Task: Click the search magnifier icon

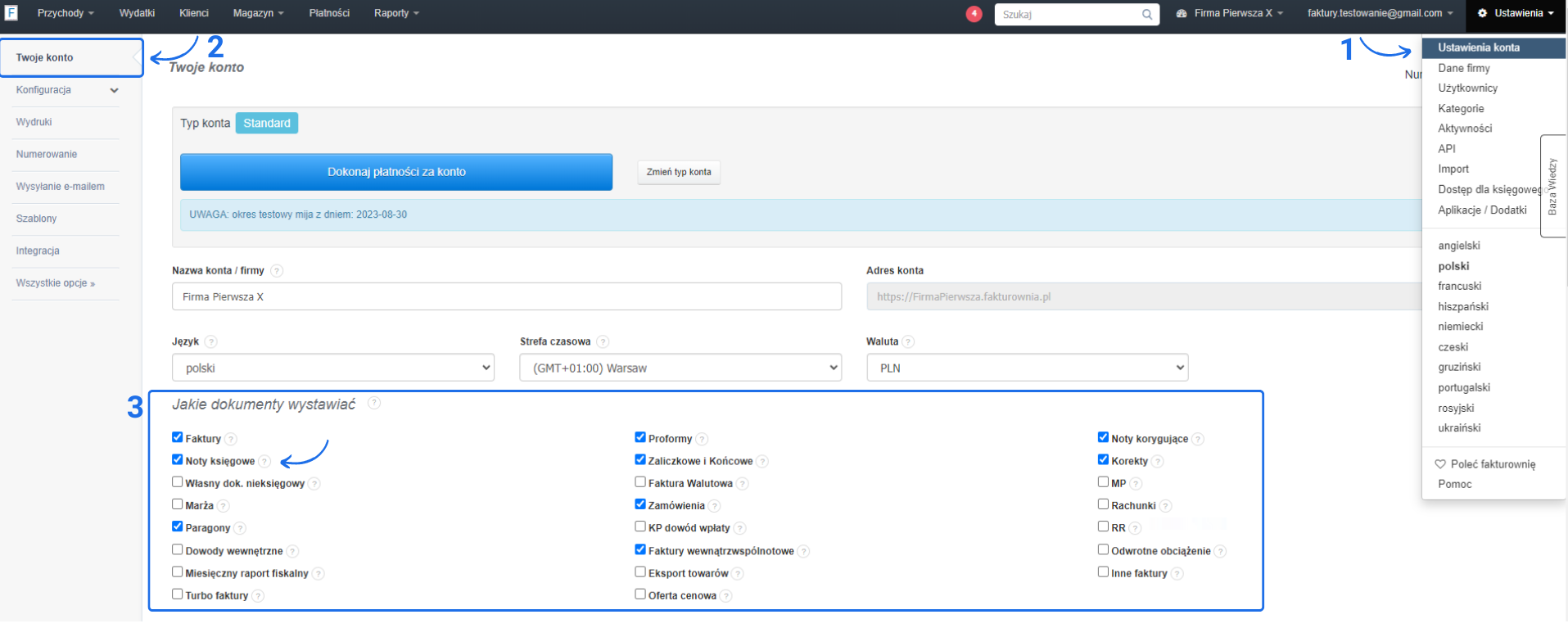Action: coord(1147,15)
